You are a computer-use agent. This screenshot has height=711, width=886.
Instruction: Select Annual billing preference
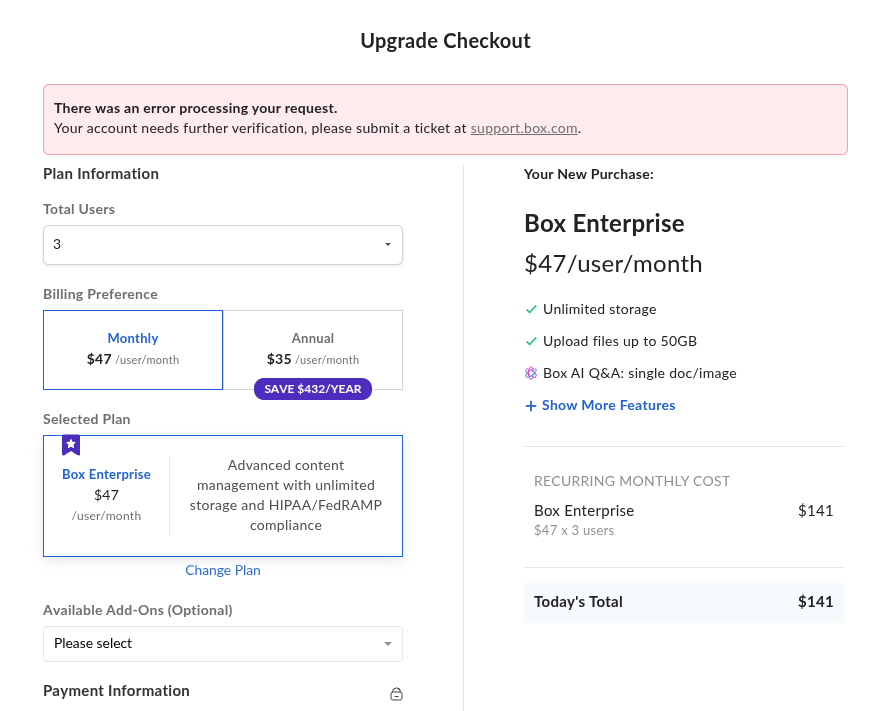tap(313, 349)
